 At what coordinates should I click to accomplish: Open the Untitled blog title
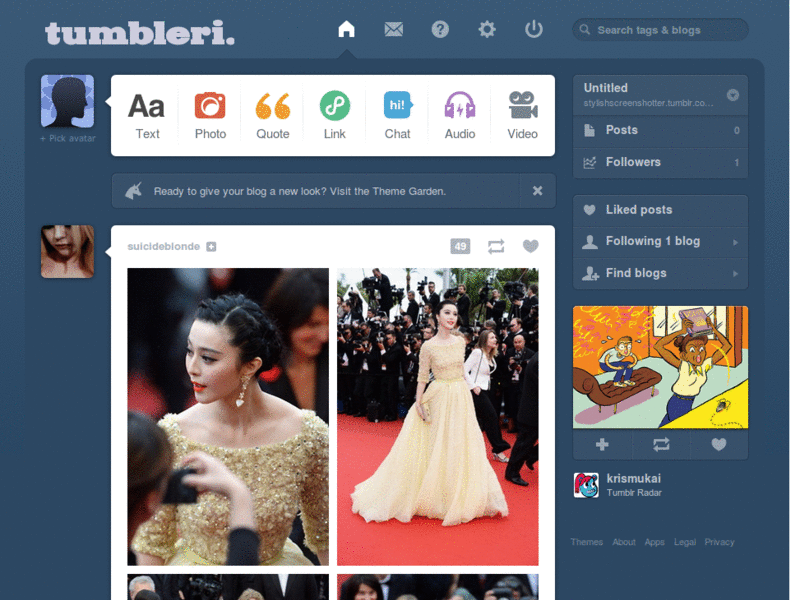(x=606, y=88)
